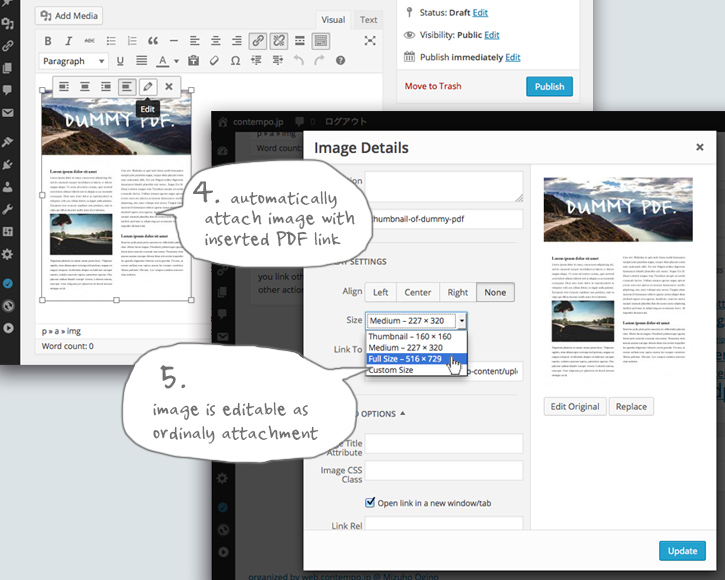Open Users in the admin sidebar
The height and width of the screenshot is (580, 725).
click(x=7, y=187)
